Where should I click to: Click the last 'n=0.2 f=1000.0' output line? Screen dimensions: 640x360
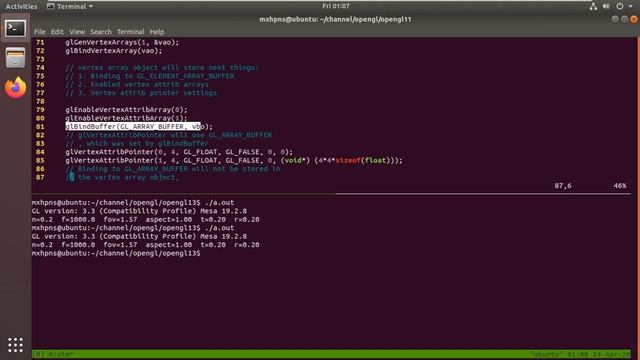pos(145,245)
